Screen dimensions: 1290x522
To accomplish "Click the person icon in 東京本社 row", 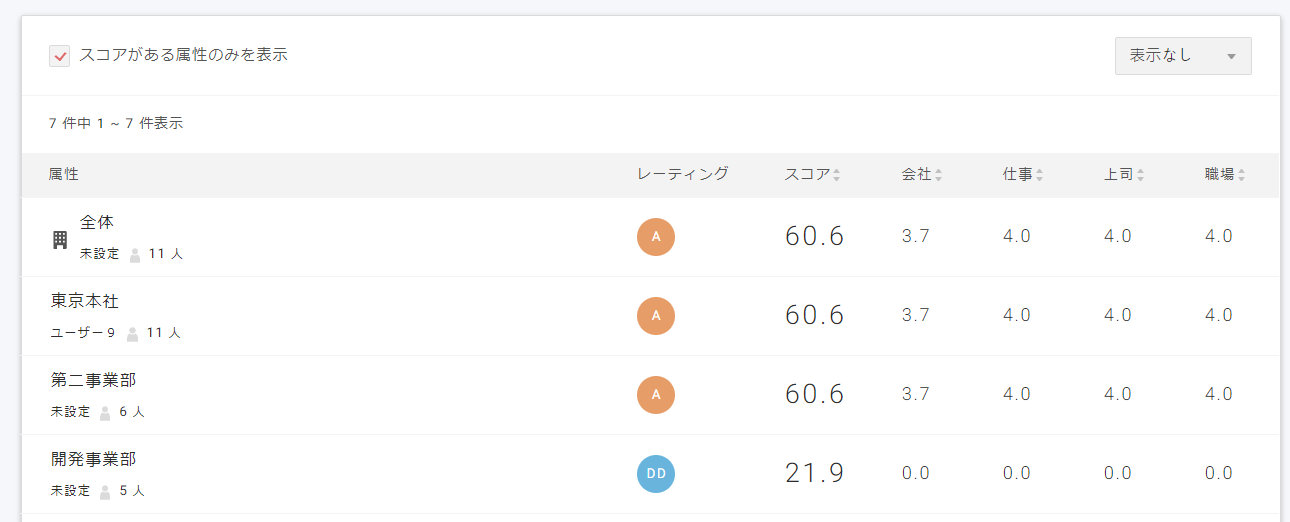I will coord(132,333).
